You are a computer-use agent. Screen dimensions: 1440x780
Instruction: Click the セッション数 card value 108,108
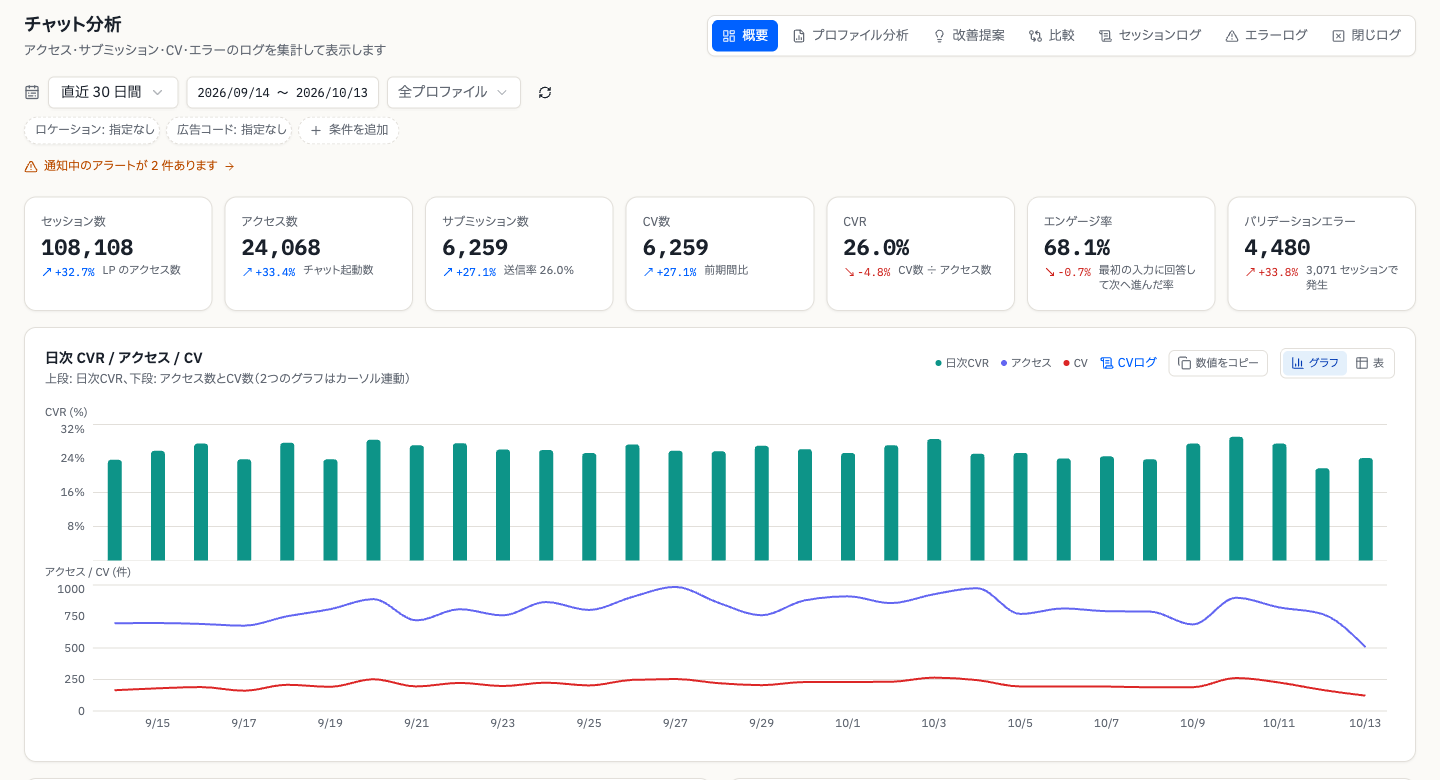[87, 248]
